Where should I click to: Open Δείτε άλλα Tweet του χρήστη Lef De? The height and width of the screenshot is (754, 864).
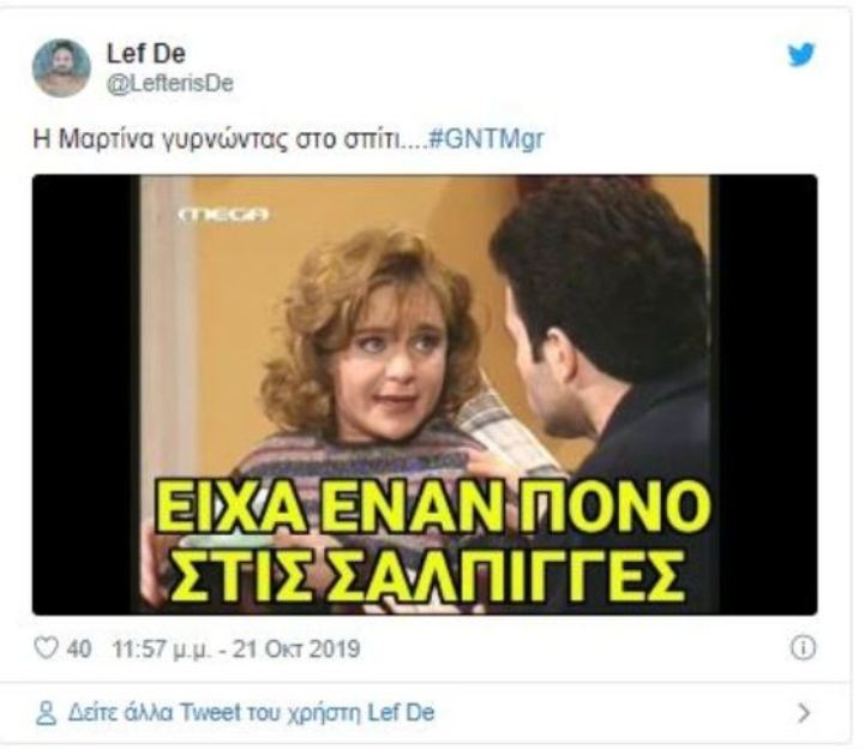(x=251, y=713)
